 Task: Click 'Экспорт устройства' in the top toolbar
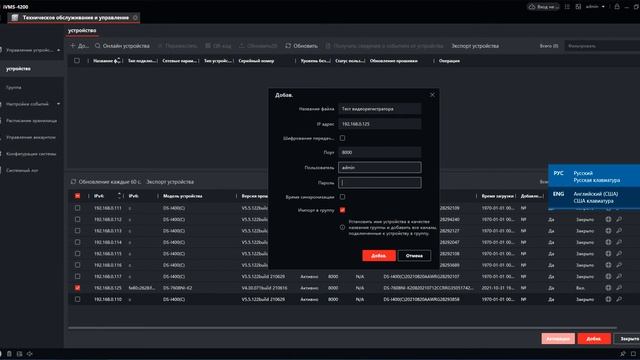(475, 46)
